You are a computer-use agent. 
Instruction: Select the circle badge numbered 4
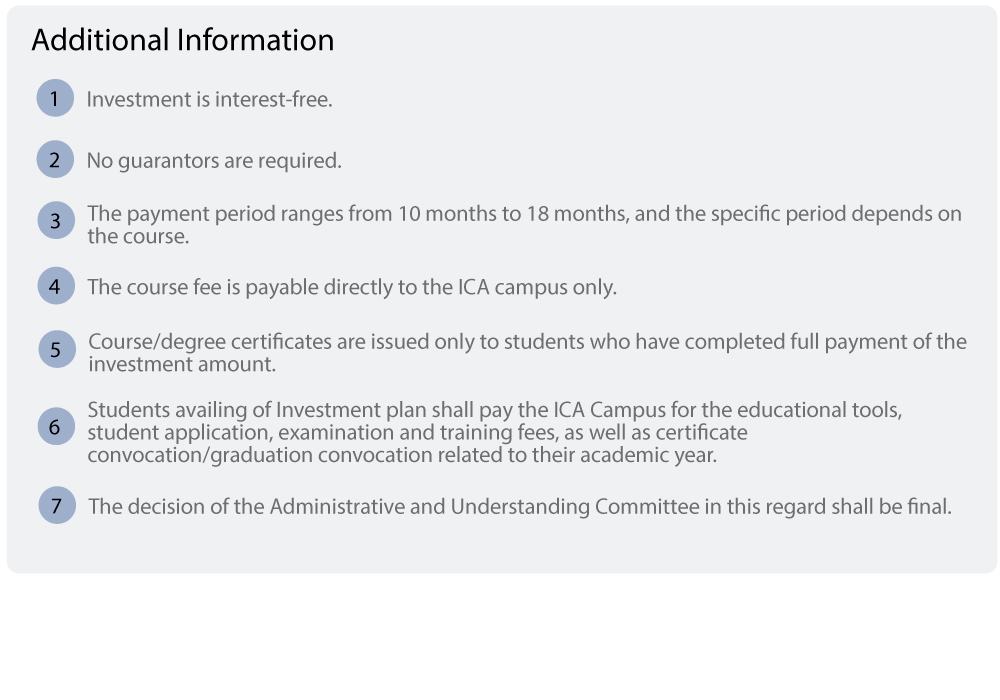[x=55, y=286]
